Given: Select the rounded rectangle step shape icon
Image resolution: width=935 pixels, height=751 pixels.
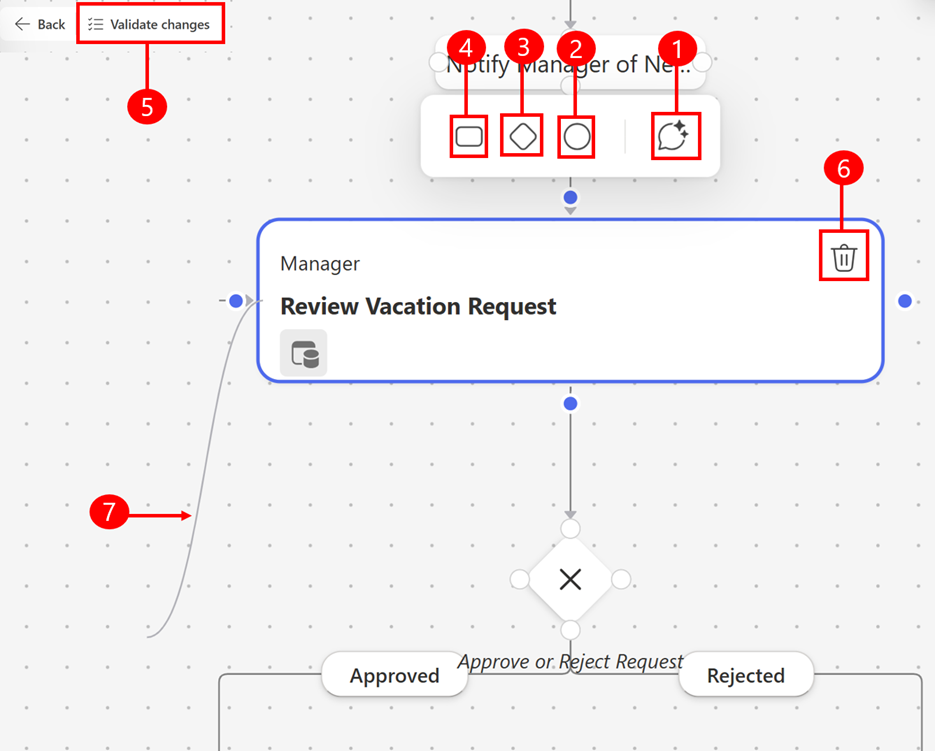Looking at the screenshot, I should (468, 136).
